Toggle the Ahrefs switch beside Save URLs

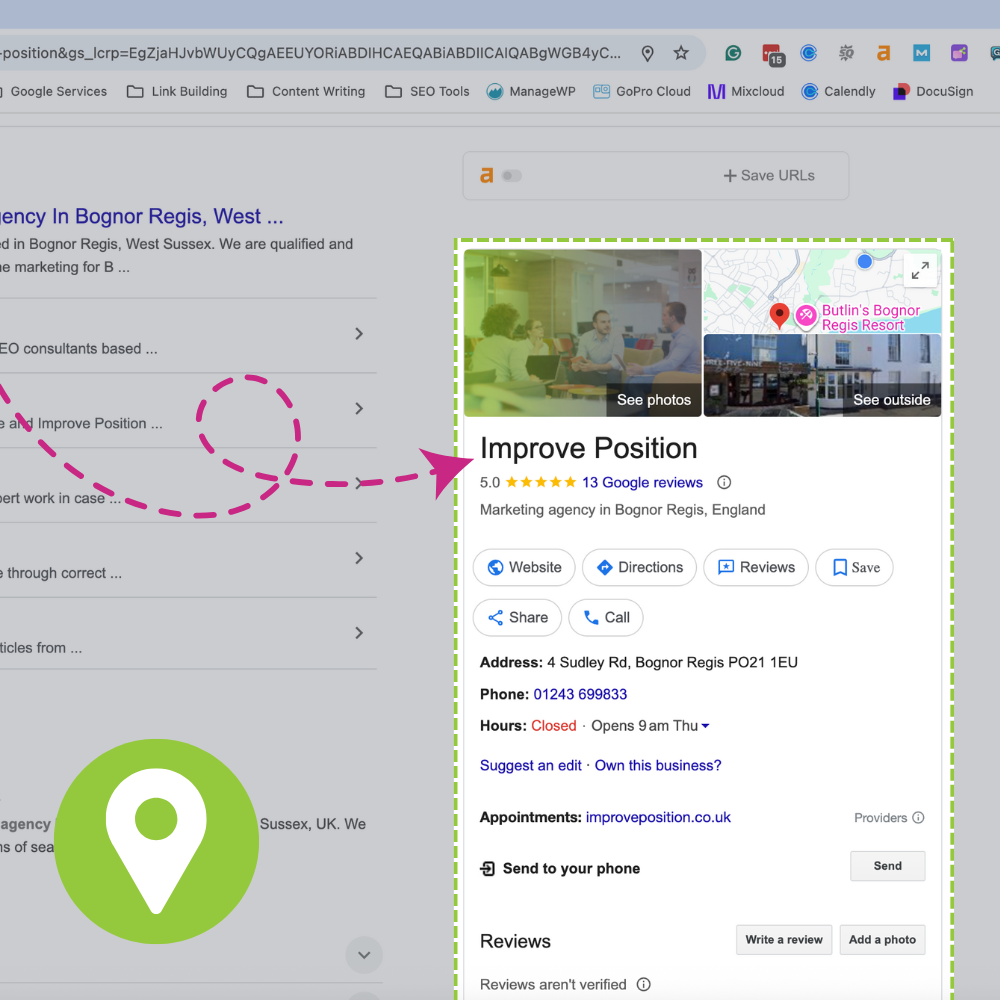(511, 176)
